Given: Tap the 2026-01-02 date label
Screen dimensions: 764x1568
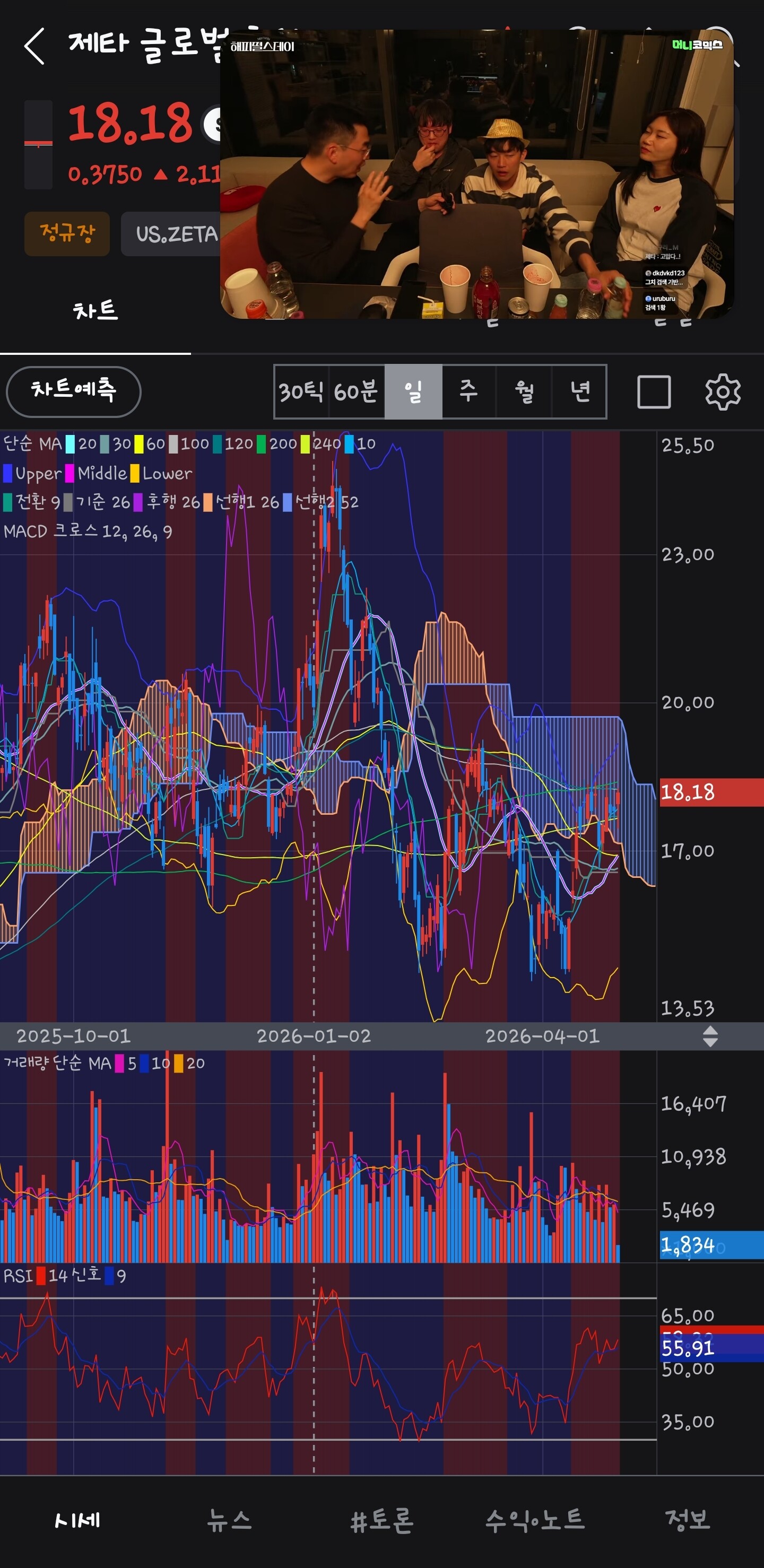Looking at the screenshot, I should (x=314, y=1036).
